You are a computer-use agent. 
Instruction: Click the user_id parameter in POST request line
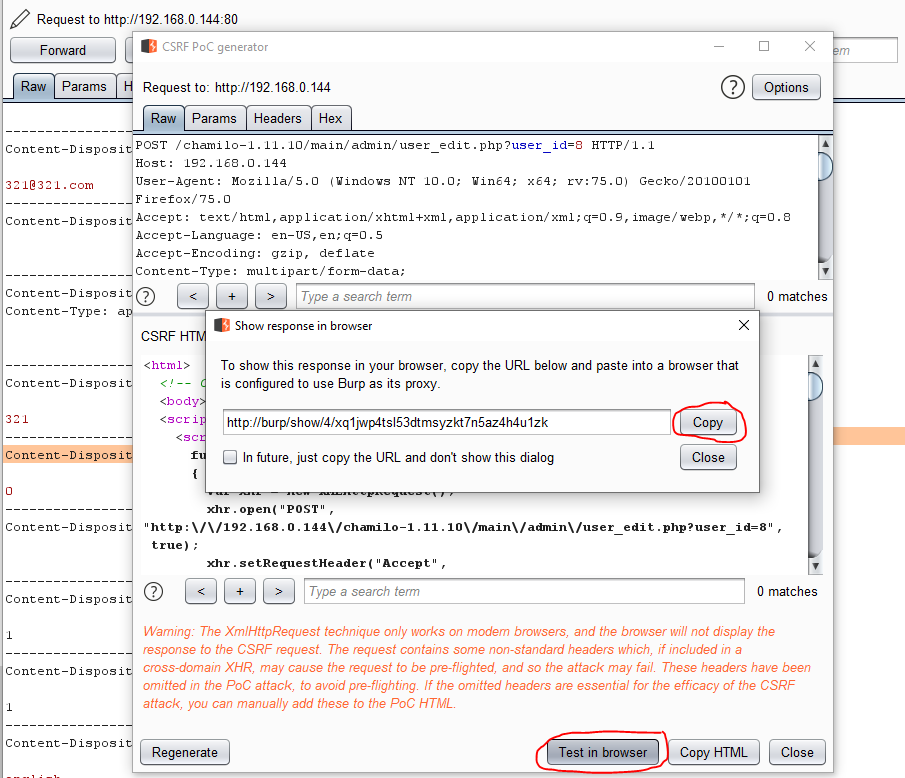540,145
